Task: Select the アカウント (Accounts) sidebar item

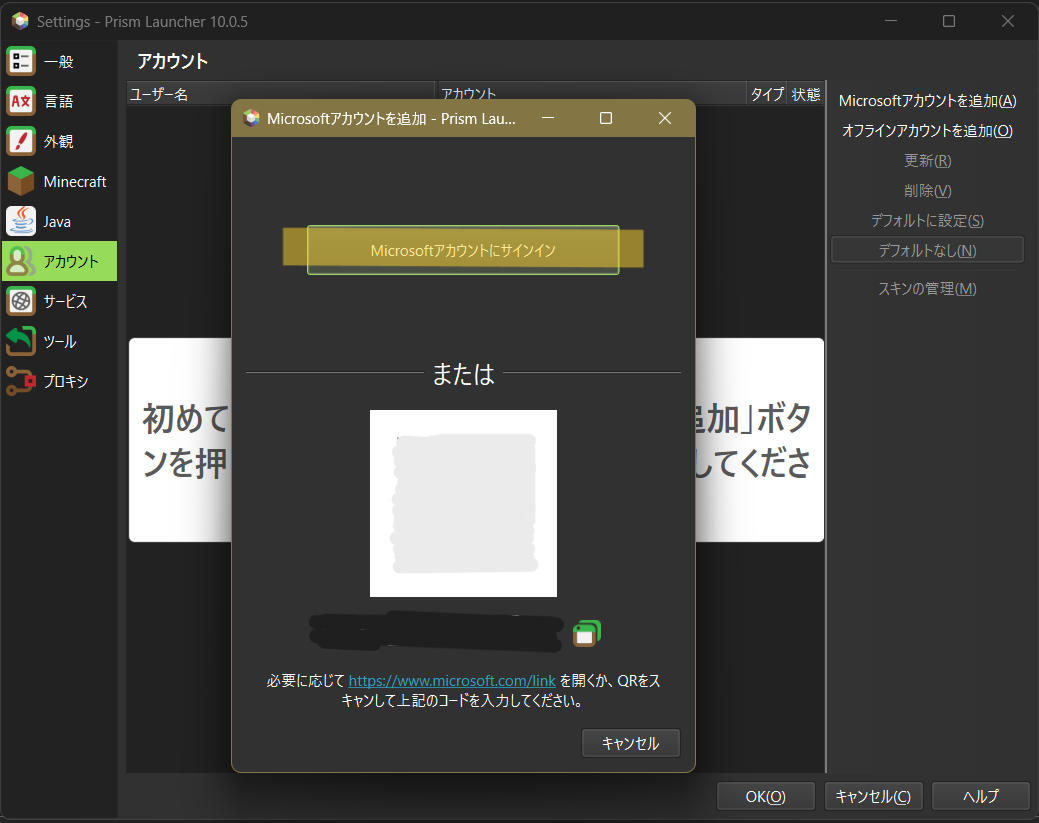Action: pyautogui.click(x=60, y=262)
